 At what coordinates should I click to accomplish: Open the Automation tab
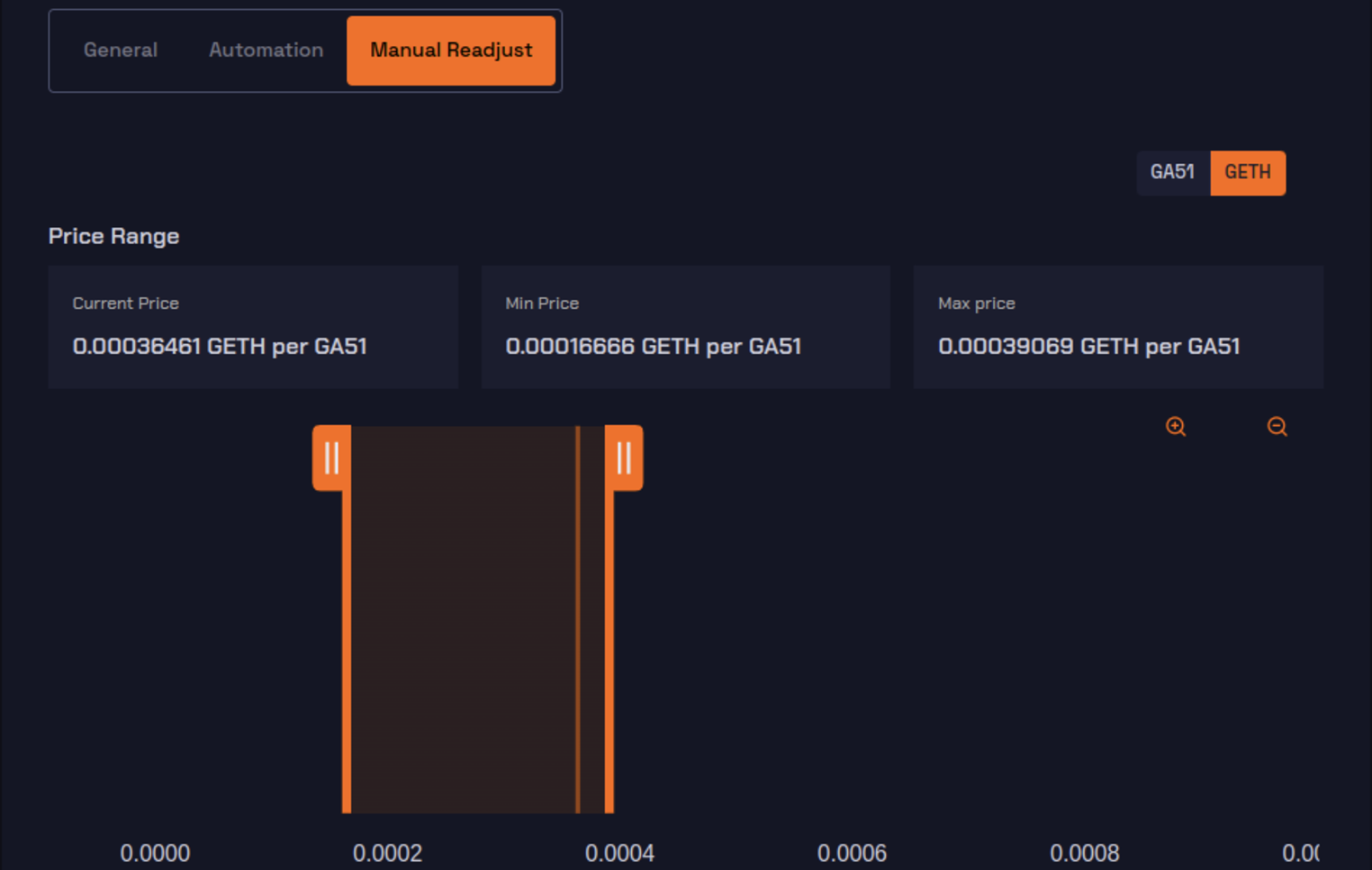266,50
